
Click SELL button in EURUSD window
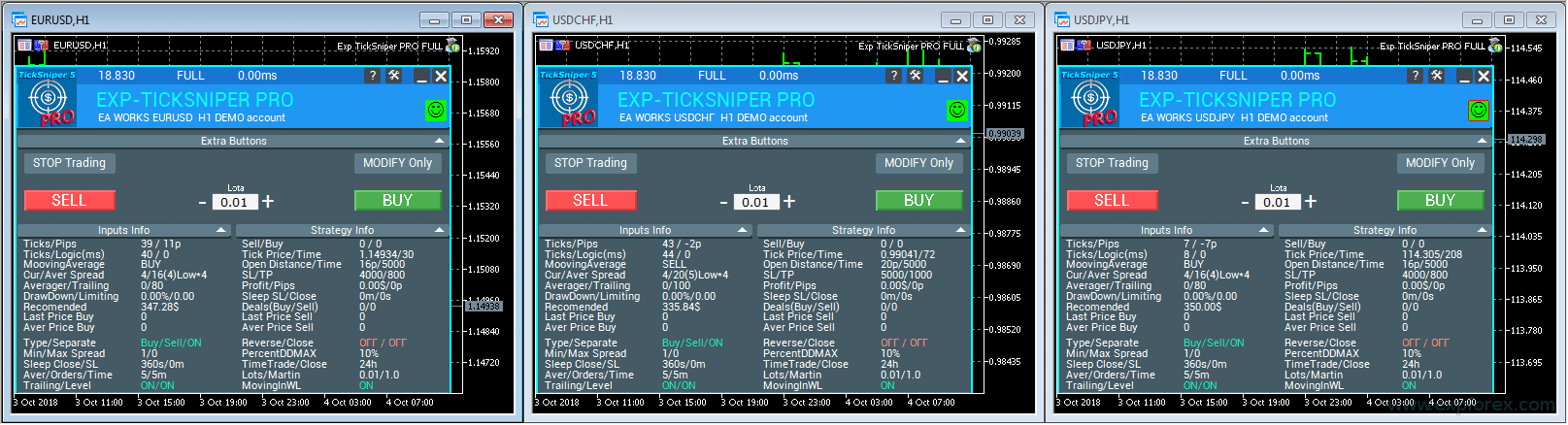[x=69, y=200]
